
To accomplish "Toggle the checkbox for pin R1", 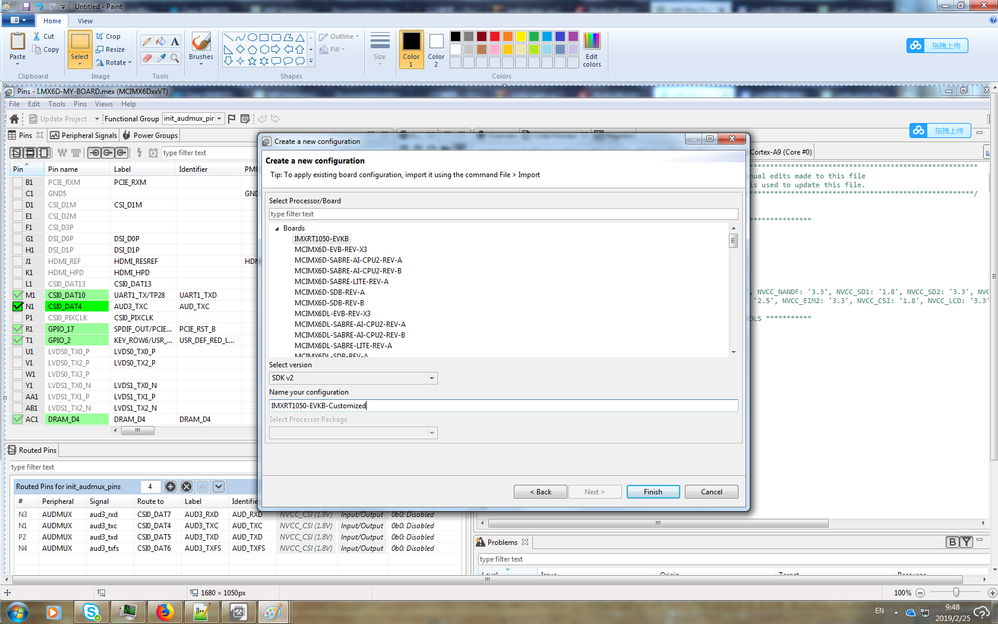I will [17, 329].
